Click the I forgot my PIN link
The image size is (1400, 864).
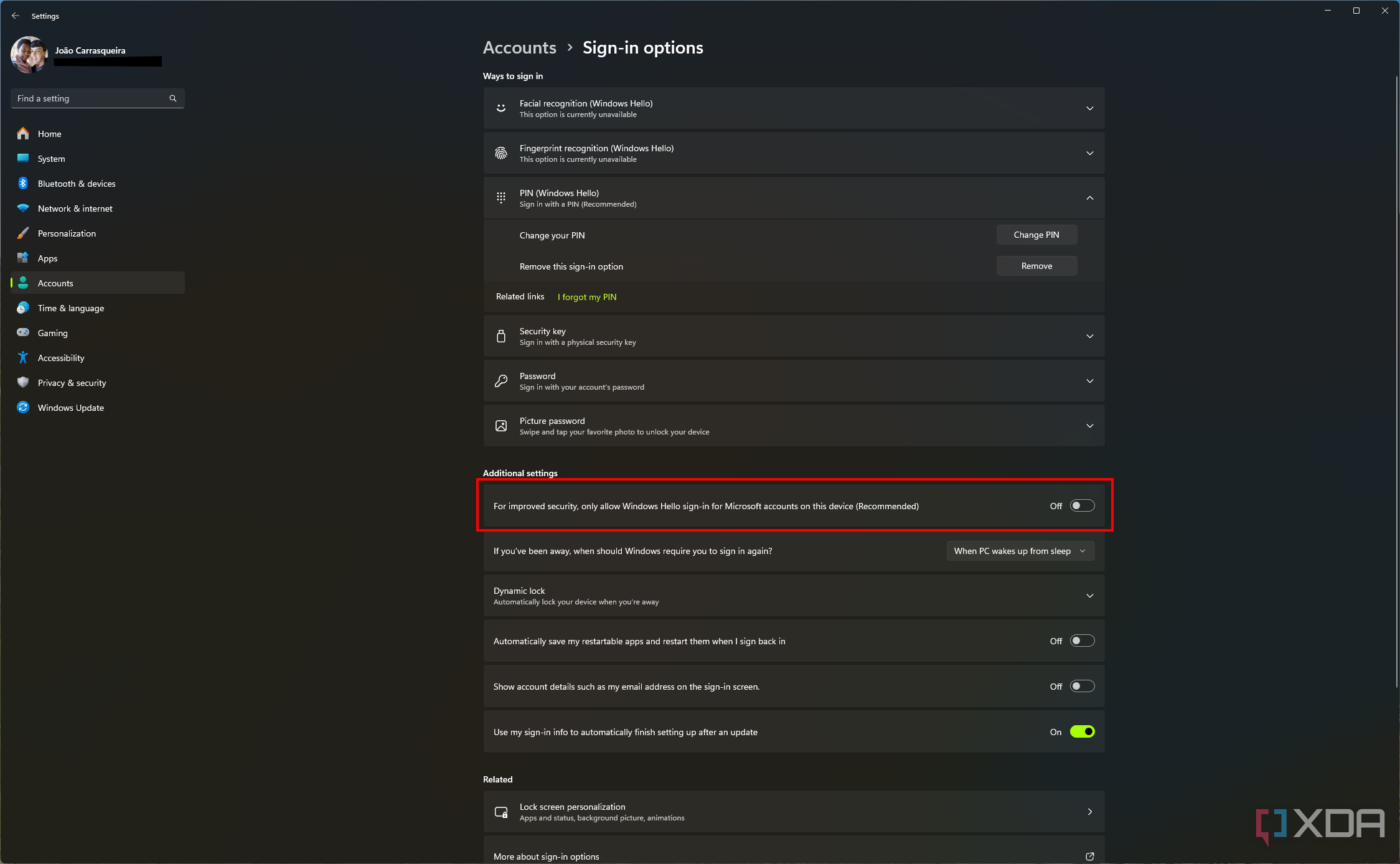(x=587, y=297)
